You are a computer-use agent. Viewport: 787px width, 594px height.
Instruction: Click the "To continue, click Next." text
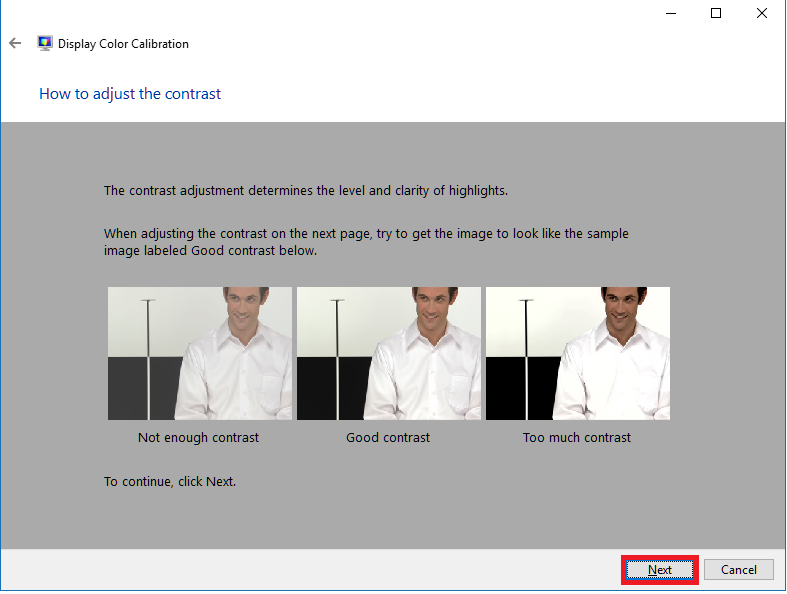[x=170, y=482]
